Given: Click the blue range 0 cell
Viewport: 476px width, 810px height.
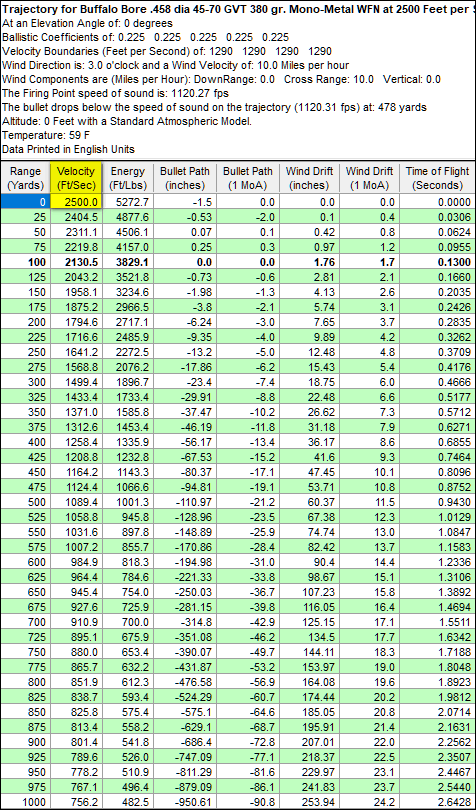Looking at the screenshot, I should click(x=25, y=201).
